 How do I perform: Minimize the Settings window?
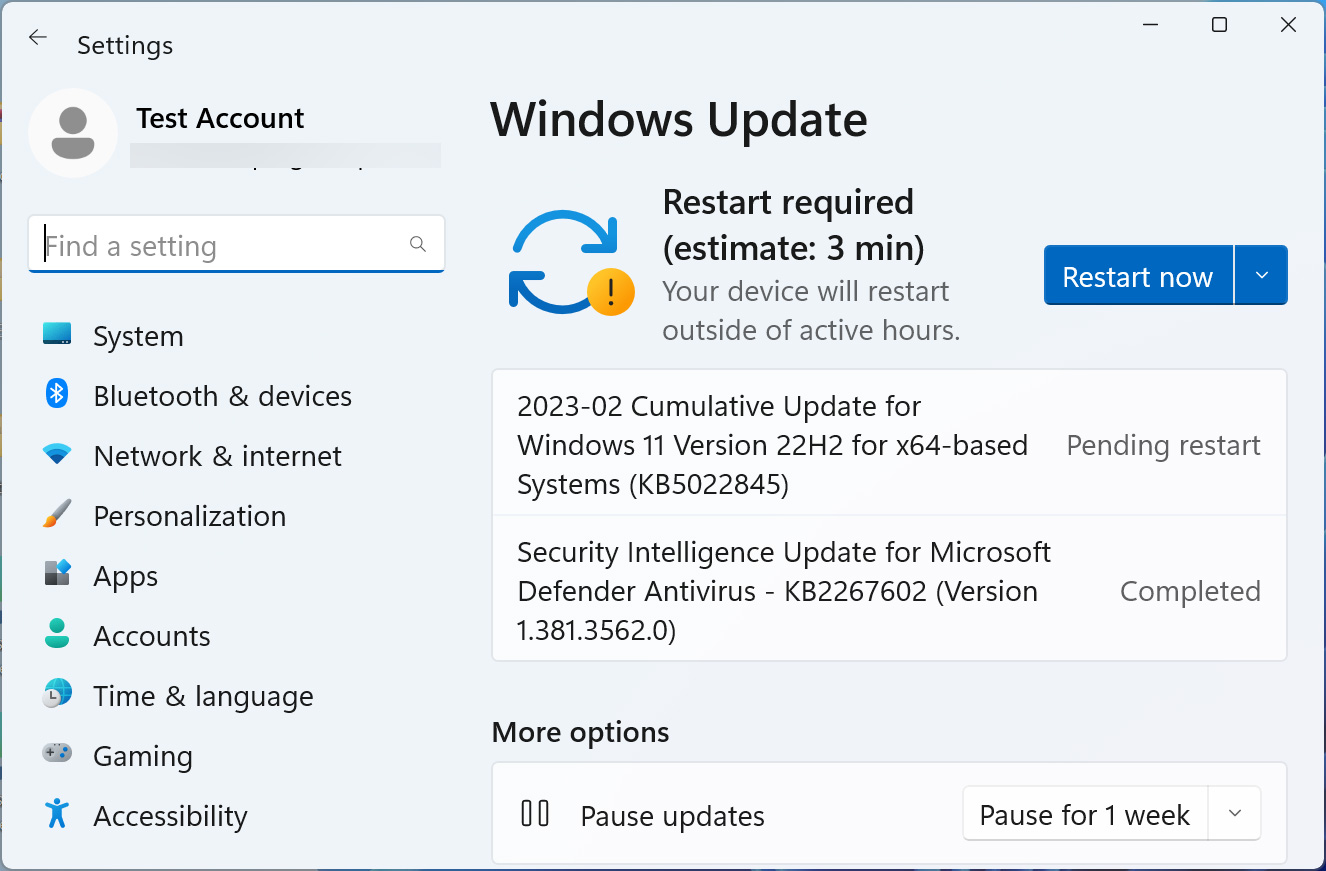coord(1150,25)
